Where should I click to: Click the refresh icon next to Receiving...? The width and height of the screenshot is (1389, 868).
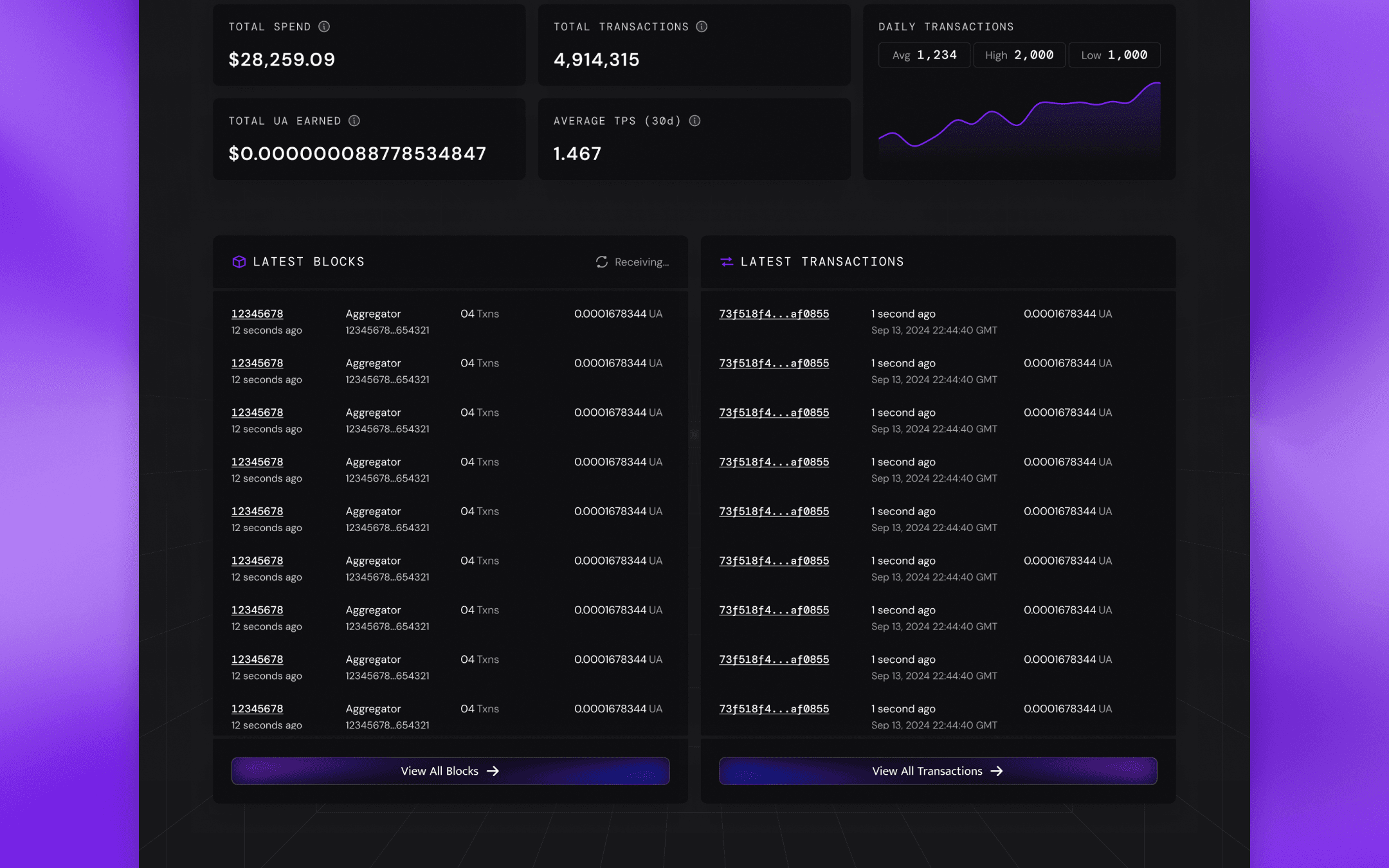[x=601, y=262]
